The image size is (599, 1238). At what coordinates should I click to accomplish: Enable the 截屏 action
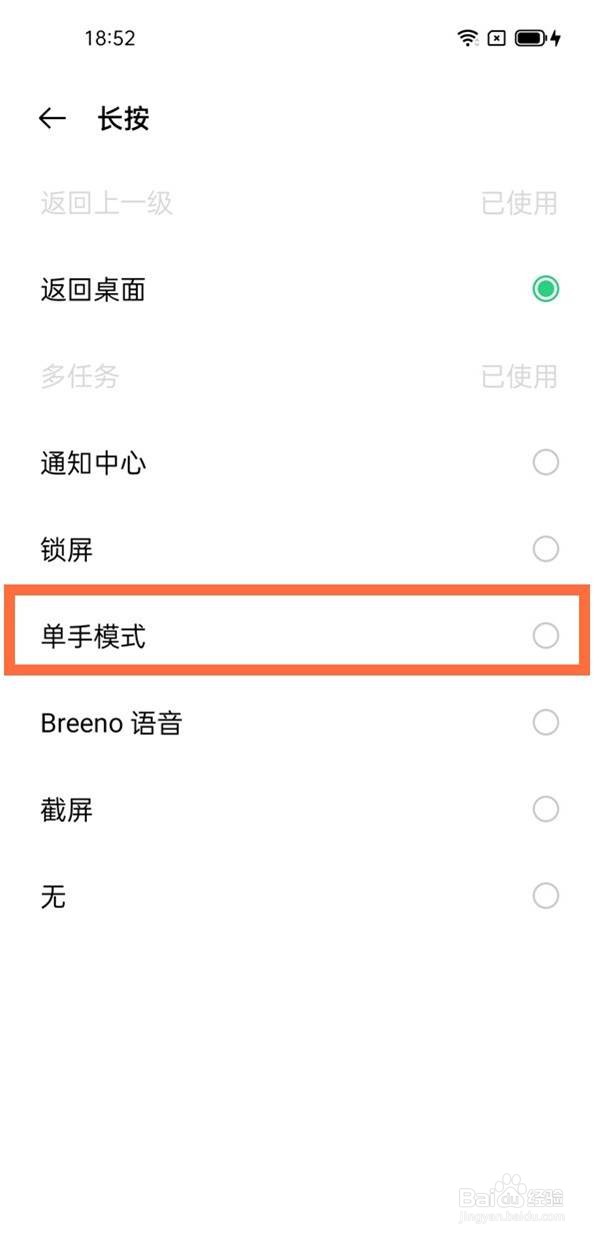coord(545,809)
